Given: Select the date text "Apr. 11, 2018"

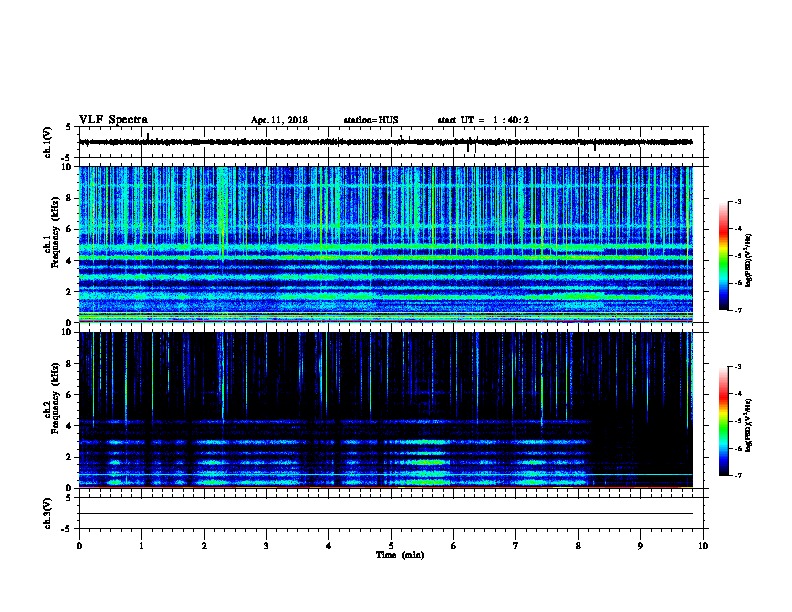Looking at the screenshot, I should [x=279, y=120].
